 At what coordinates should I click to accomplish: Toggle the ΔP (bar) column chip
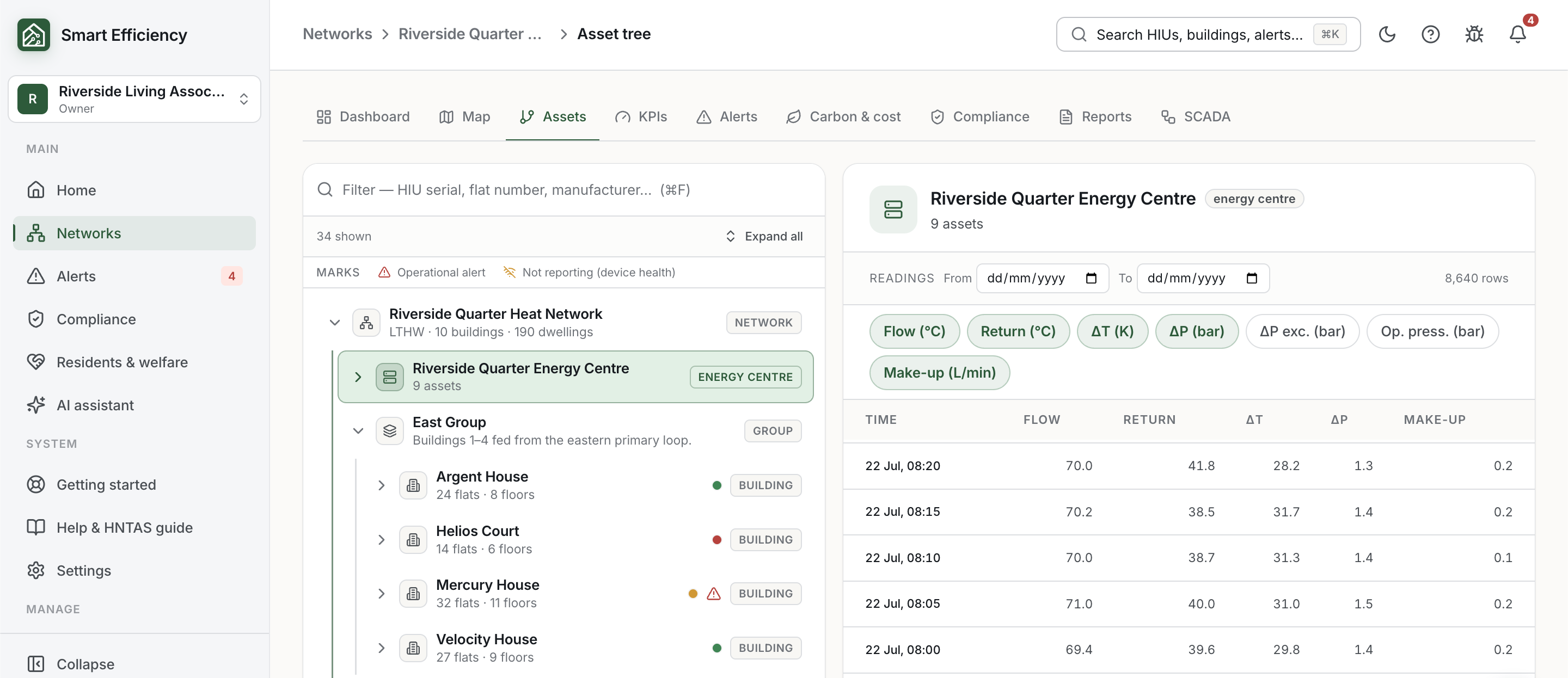[x=1196, y=331]
